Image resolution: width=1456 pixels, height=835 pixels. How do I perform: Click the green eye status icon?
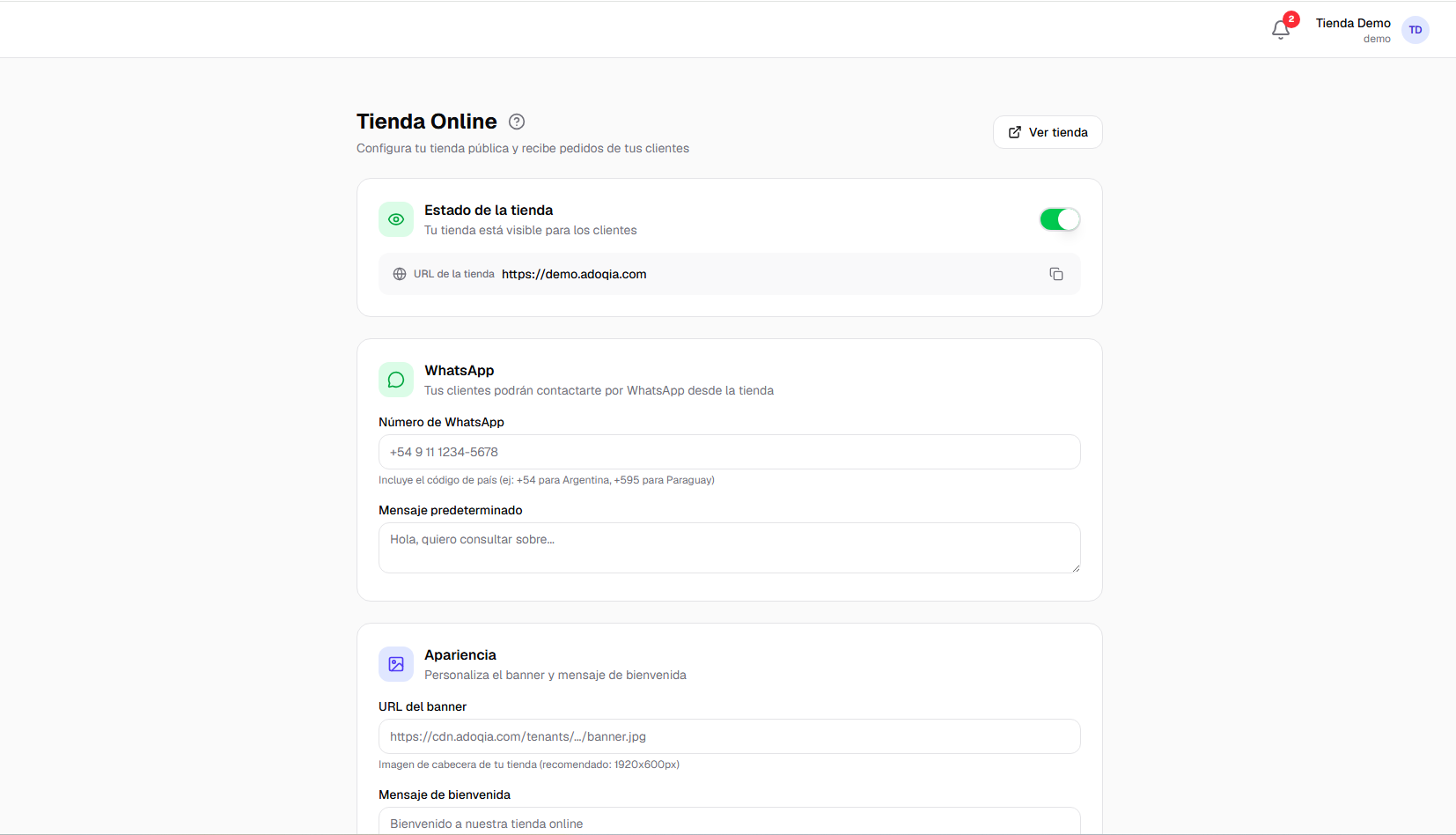pyautogui.click(x=396, y=219)
